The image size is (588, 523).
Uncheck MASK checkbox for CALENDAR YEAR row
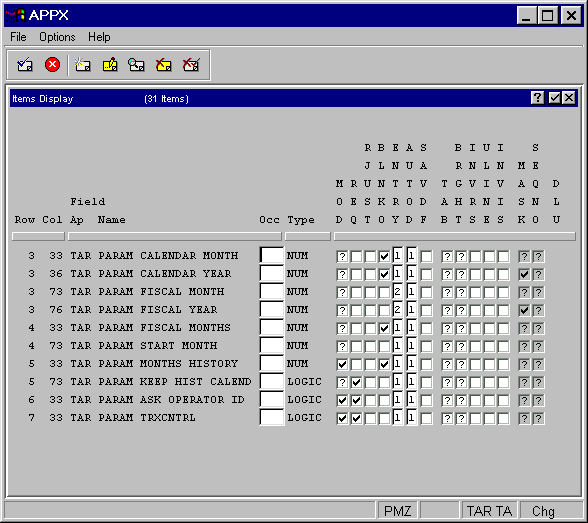point(524,274)
